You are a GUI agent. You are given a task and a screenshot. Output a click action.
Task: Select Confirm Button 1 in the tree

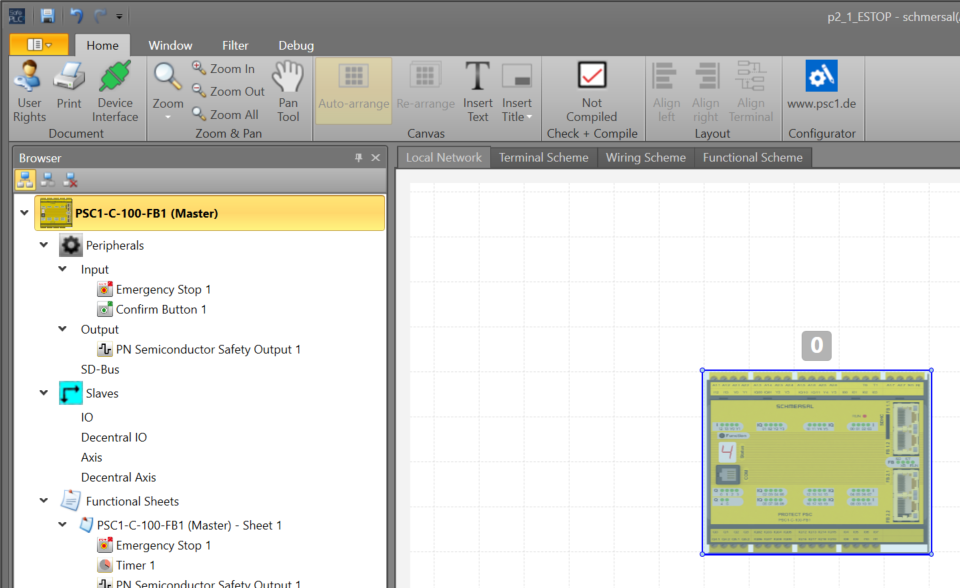tap(152, 309)
